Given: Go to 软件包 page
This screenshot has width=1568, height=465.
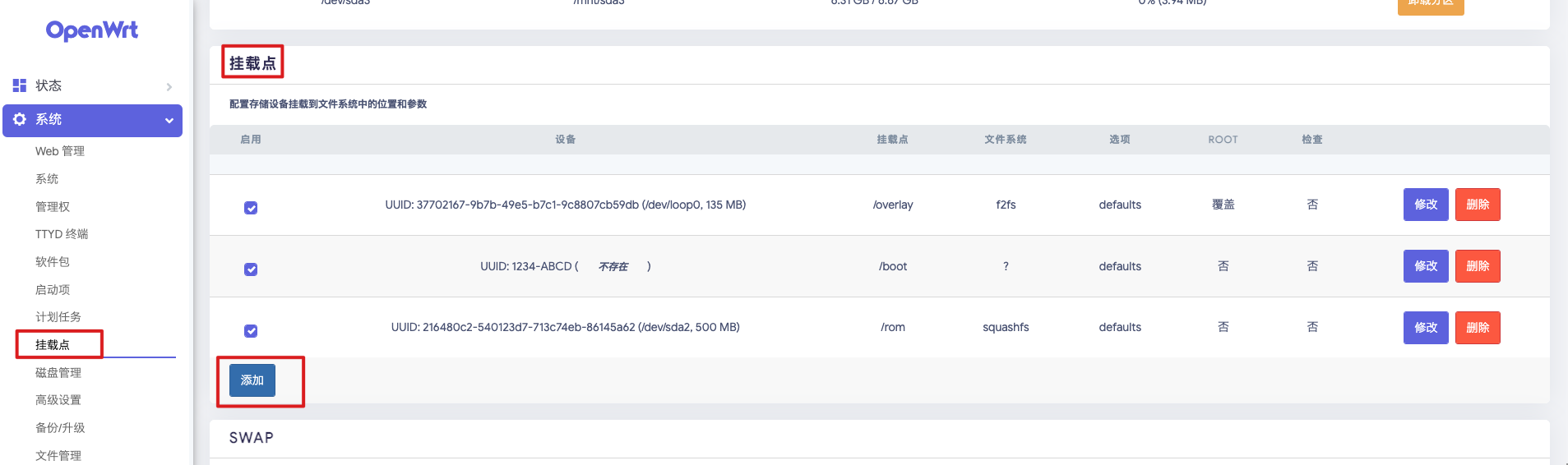Looking at the screenshot, I should [x=53, y=262].
